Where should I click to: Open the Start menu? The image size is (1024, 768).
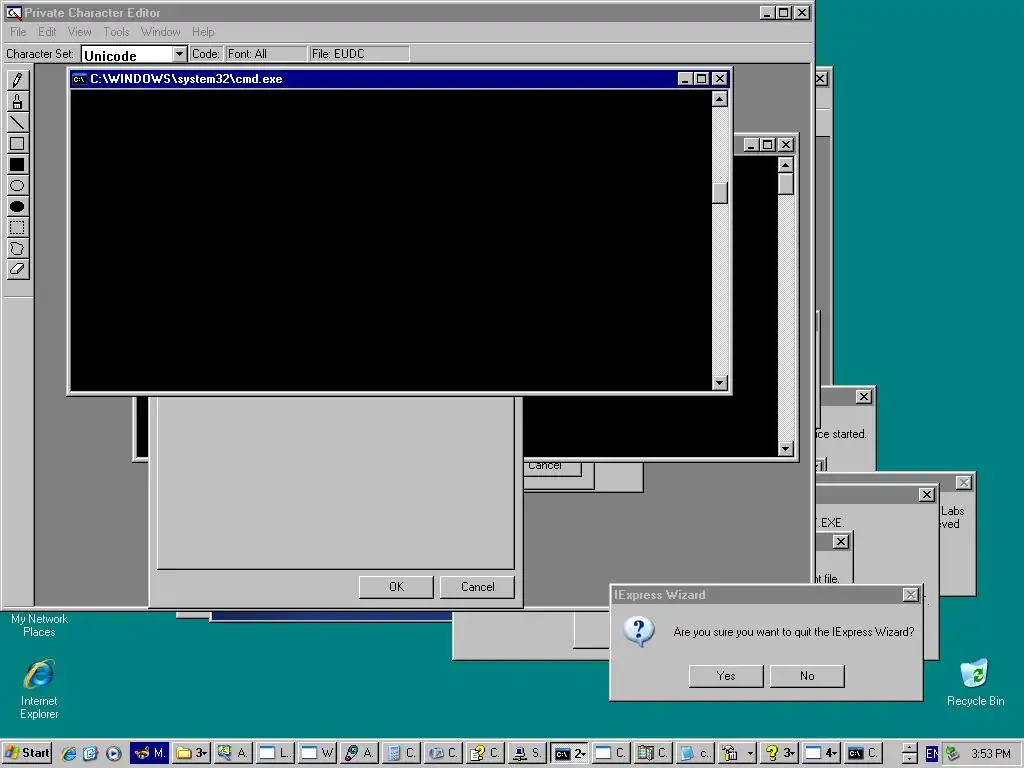[27, 753]
